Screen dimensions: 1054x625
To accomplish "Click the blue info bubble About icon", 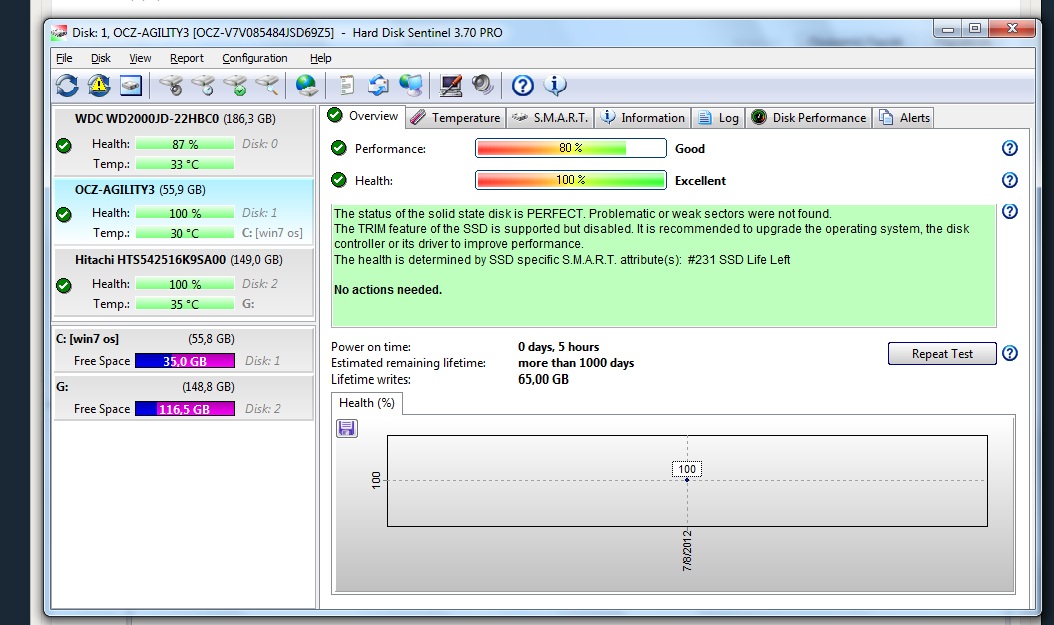I will point(555,85).
